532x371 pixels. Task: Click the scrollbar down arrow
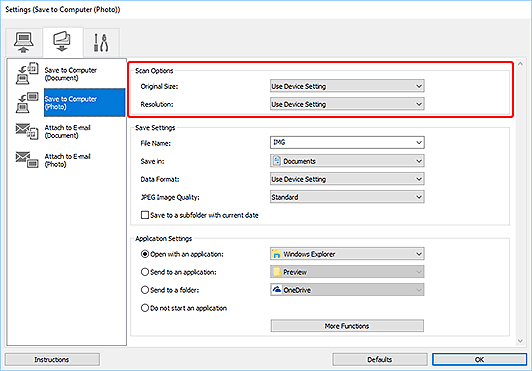pos(520,341)
